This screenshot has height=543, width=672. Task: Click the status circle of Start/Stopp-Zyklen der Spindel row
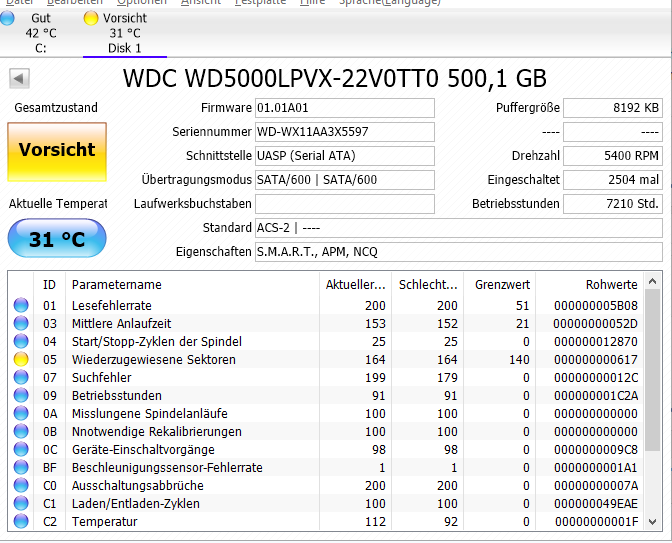click(x=21, y=341)
